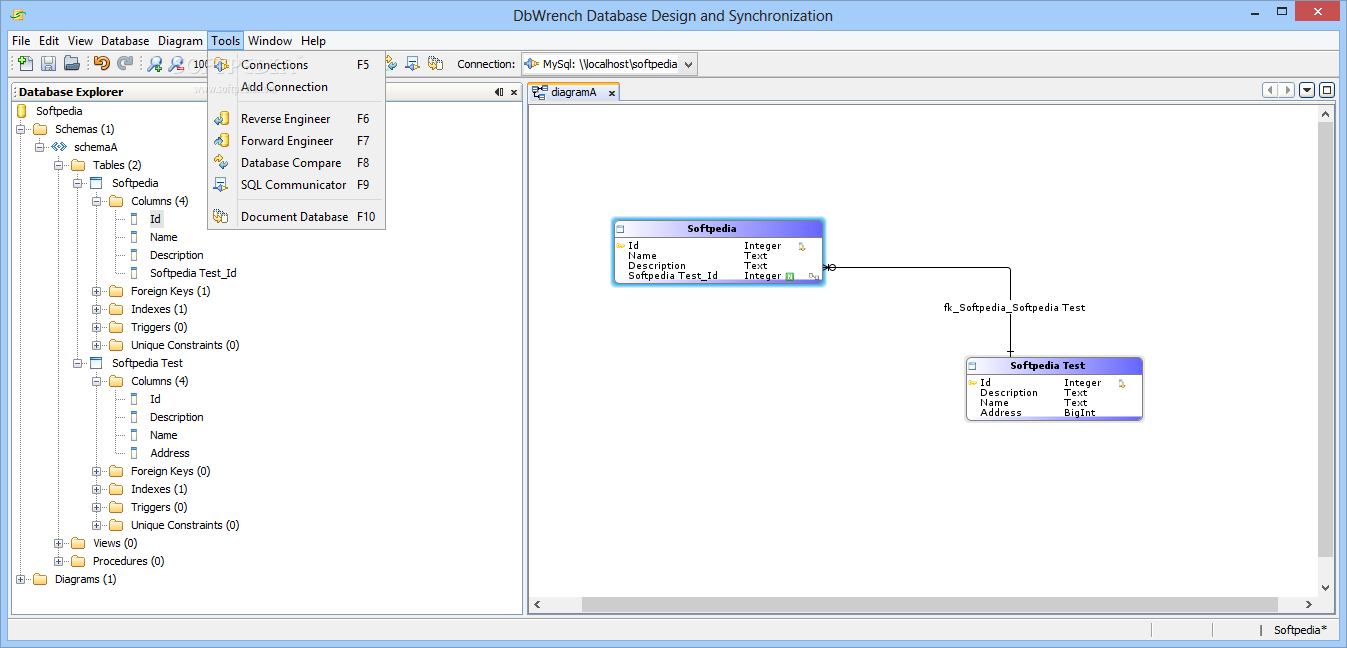Open the Edit menu

point(49,41)
